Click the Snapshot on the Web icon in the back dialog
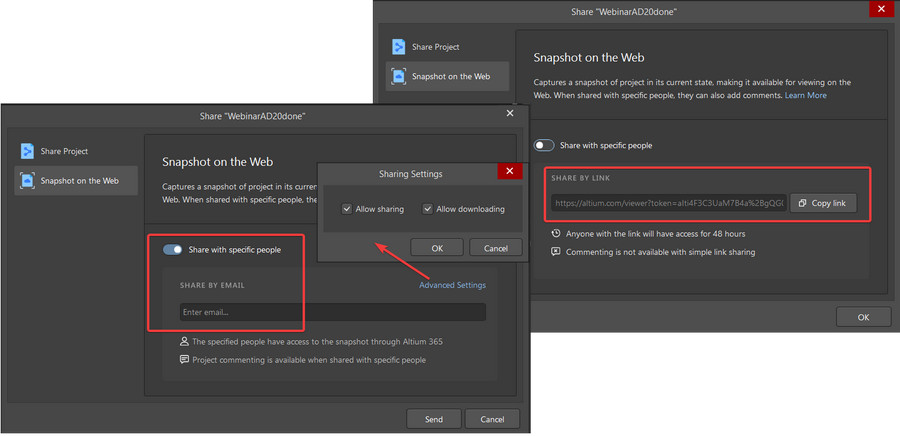Viewport: 900px width, 436px height. click(x=398, y=76)
